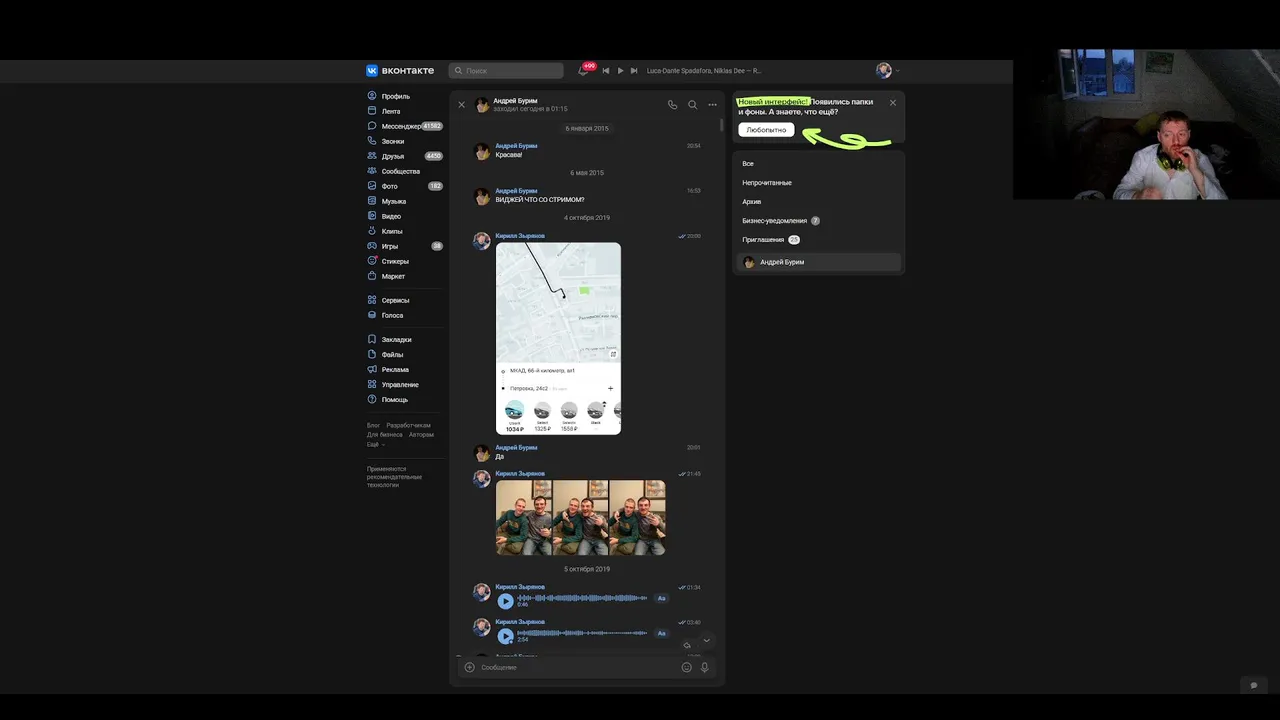Image resolution: width=1280 pixels, height=720 pixels.
Task: Open the attachment plus button
Action: (x=469, y=667)
